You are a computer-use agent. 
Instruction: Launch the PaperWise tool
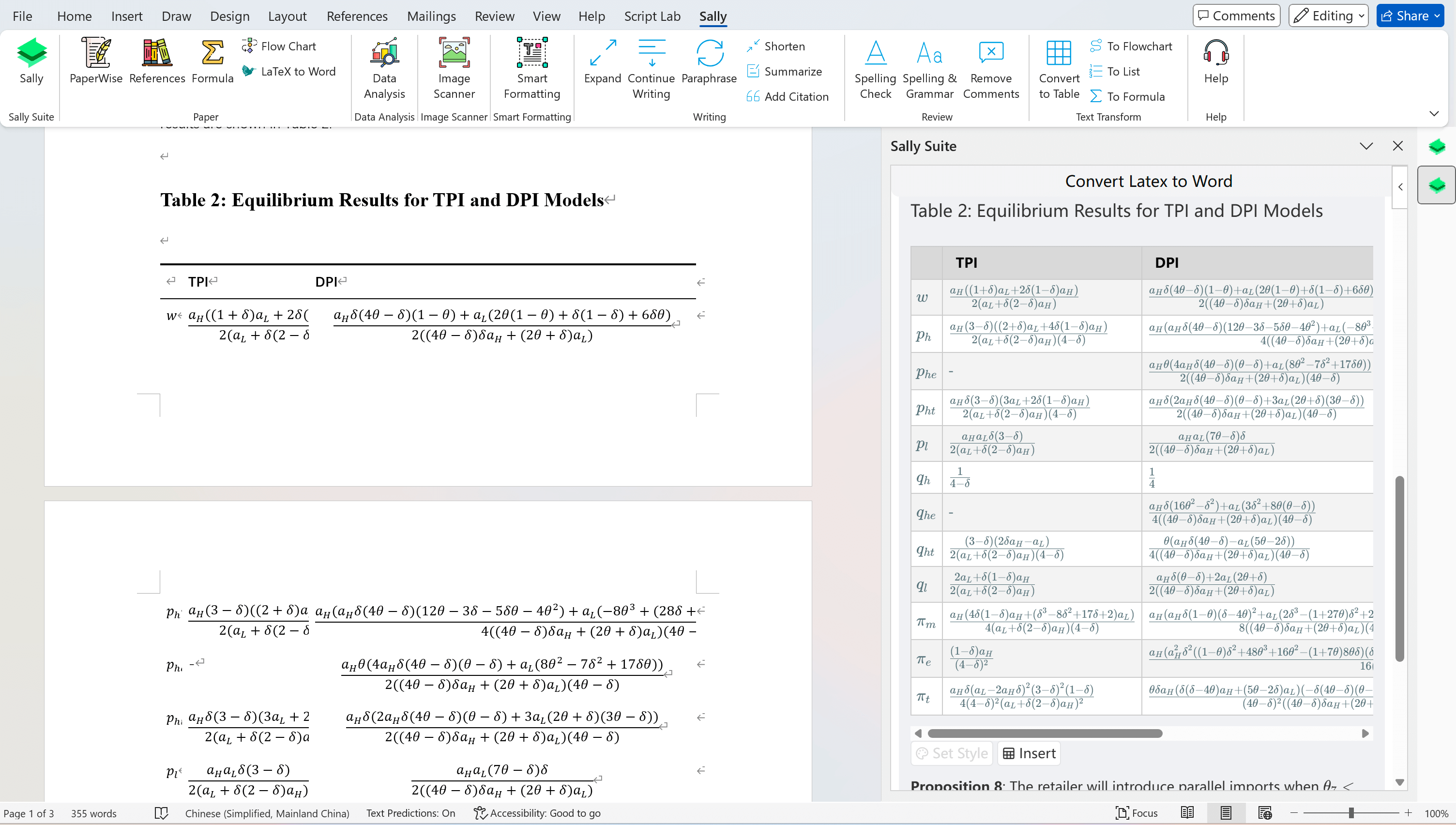coord(96,61)
